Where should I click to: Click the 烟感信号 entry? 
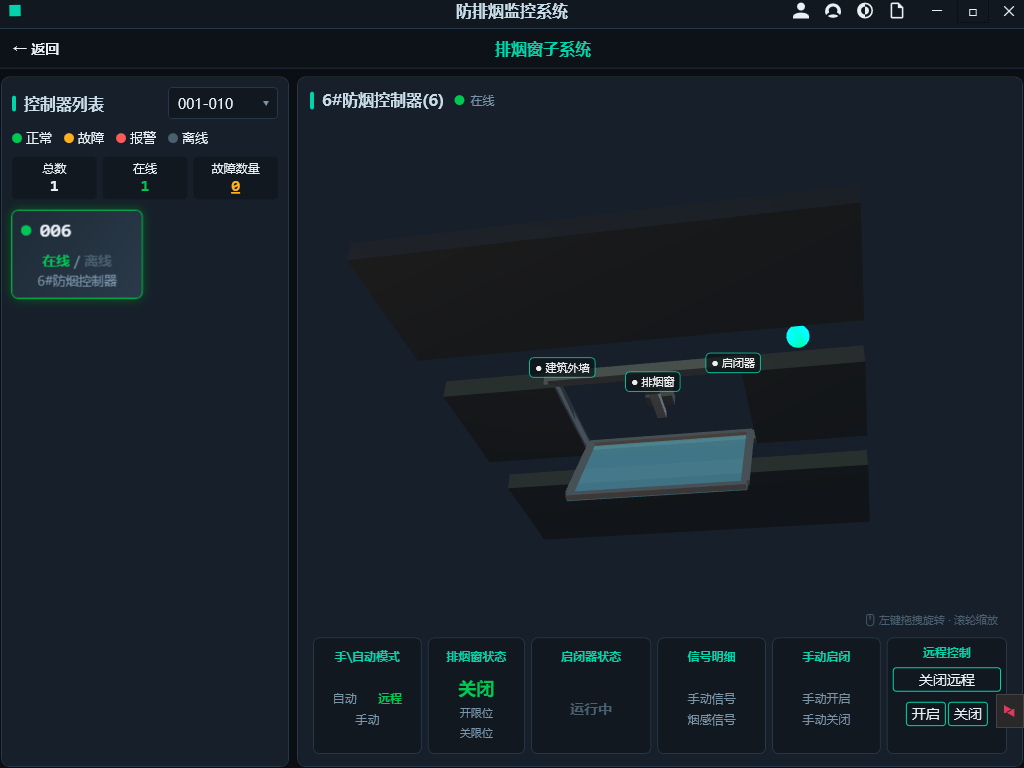click(x=711, y=720)
